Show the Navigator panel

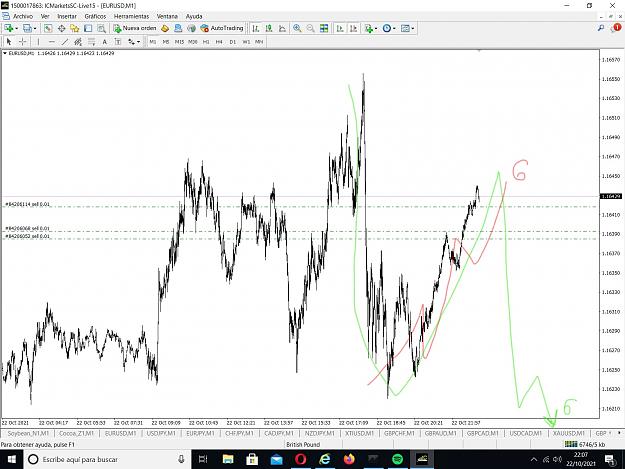75,28
